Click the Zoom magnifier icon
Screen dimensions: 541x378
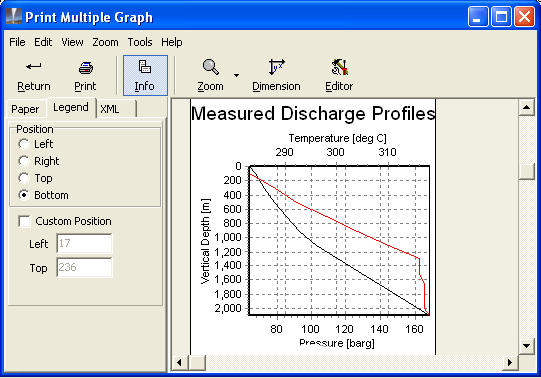210,67
